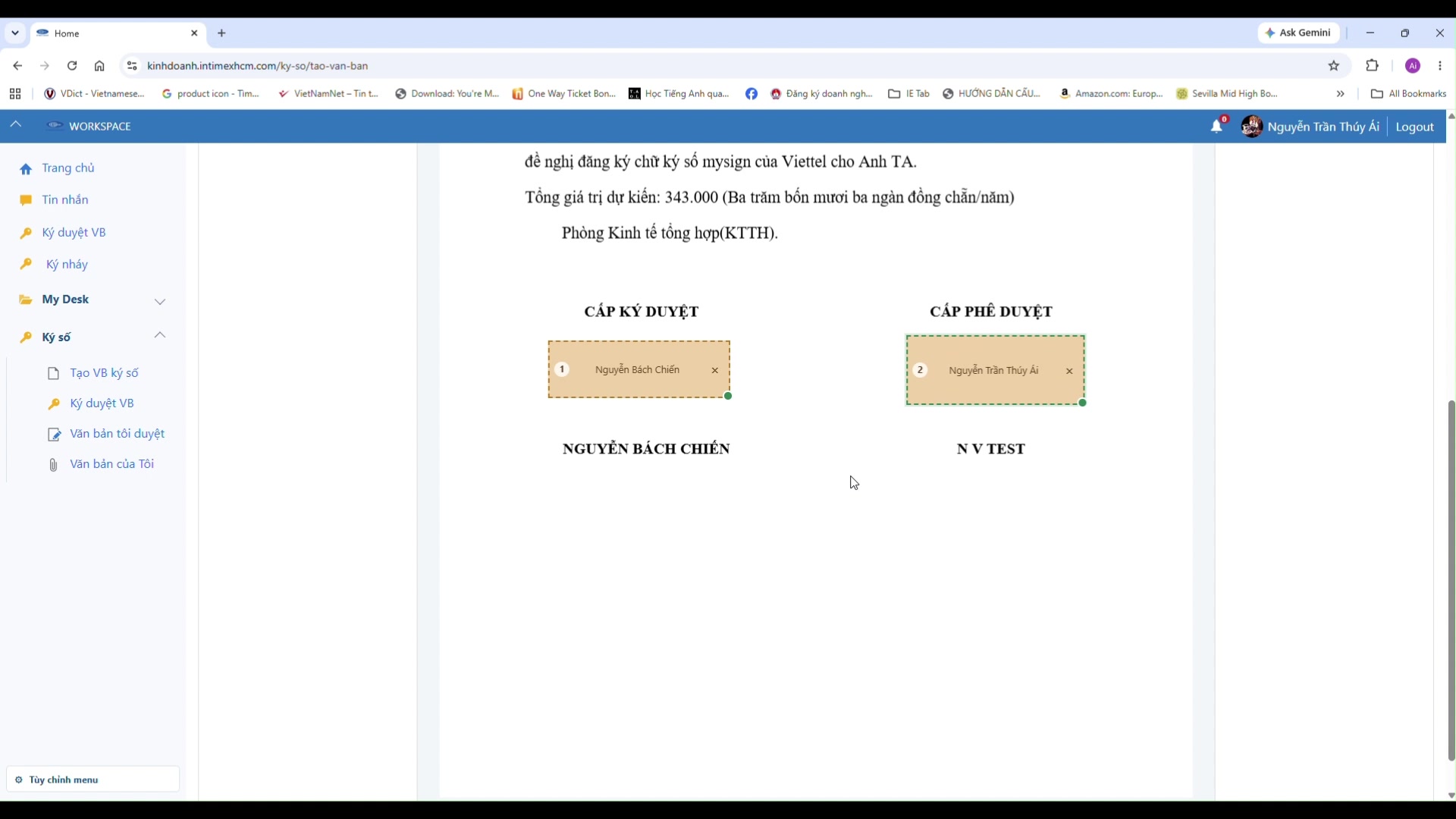Viewport: 1456px width, 819px height.
Task: Bookmark this page with star icon
Action: 1334,66
